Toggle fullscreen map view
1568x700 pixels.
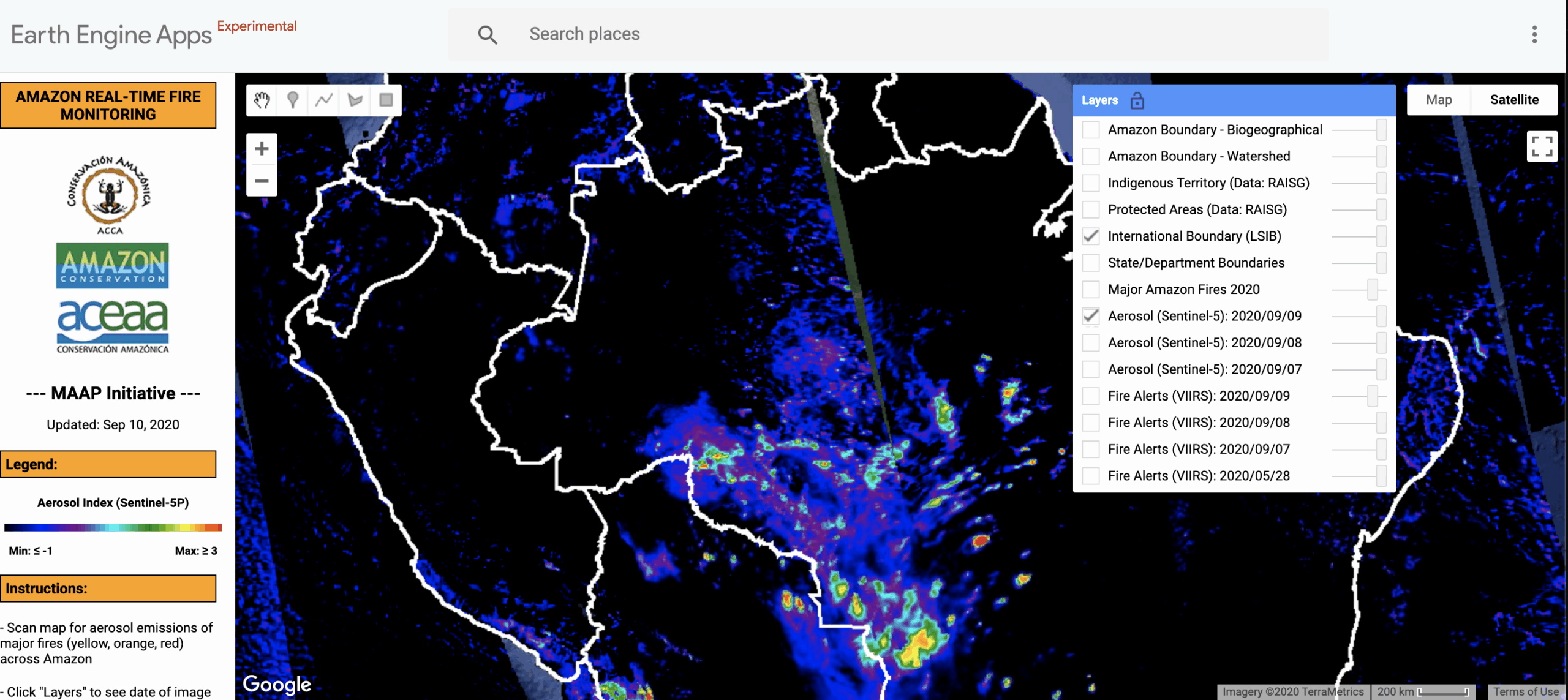[x=1542, y=146]
